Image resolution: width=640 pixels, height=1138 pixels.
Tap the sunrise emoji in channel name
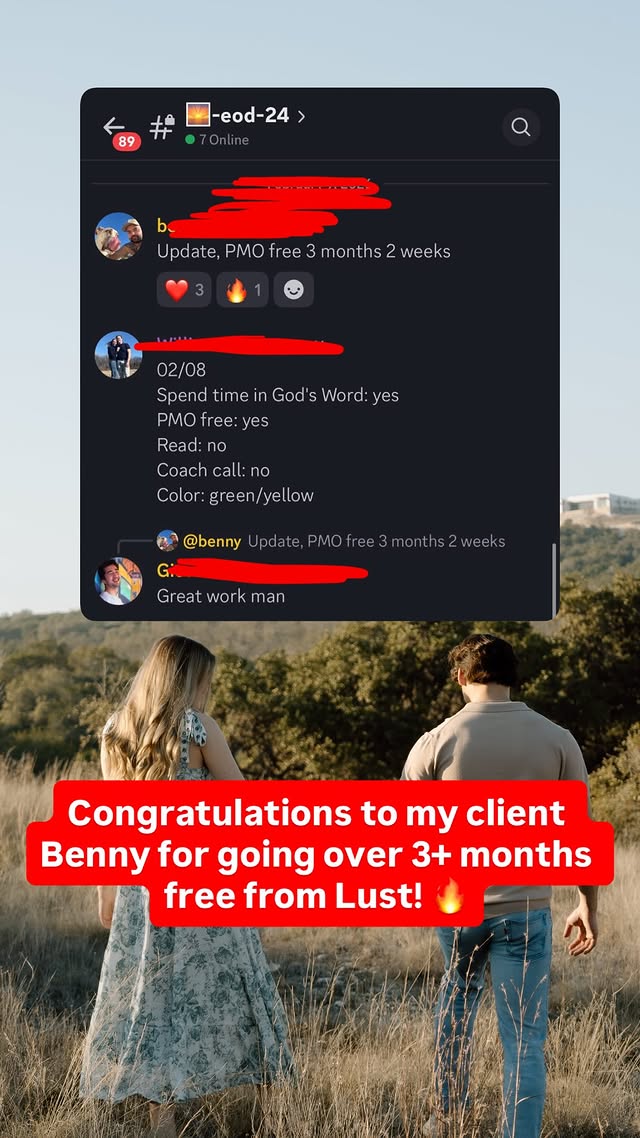(198, 115)
